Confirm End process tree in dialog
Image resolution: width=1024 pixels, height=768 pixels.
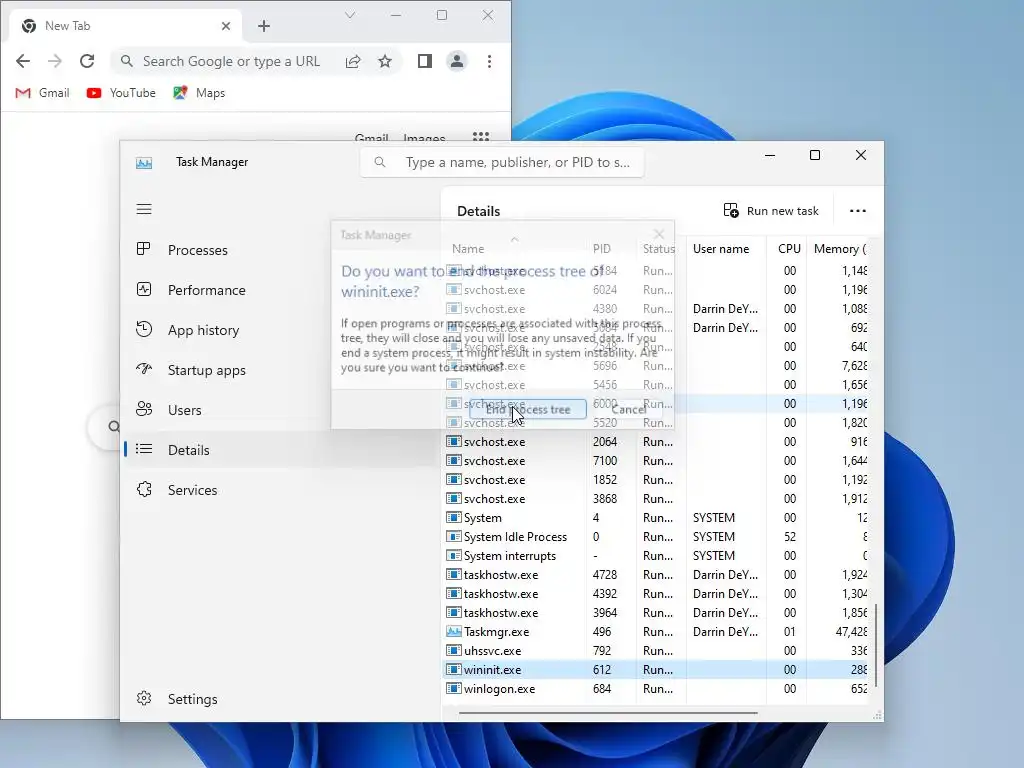528,409
